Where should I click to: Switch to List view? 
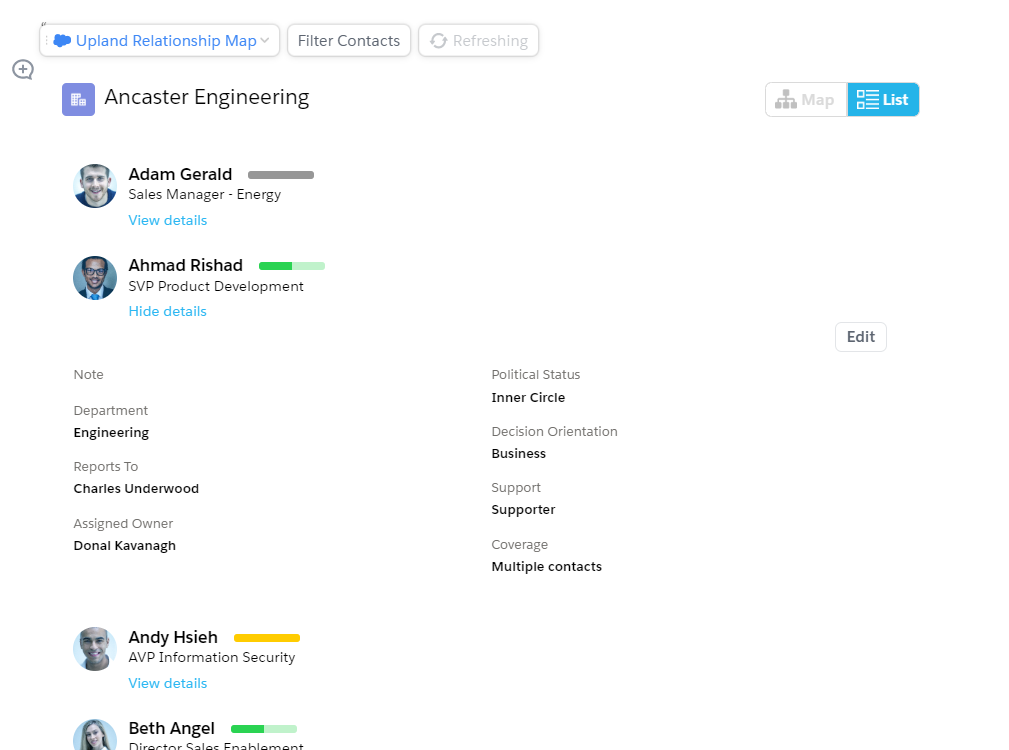pyautogui.click(x=883, y=100)
